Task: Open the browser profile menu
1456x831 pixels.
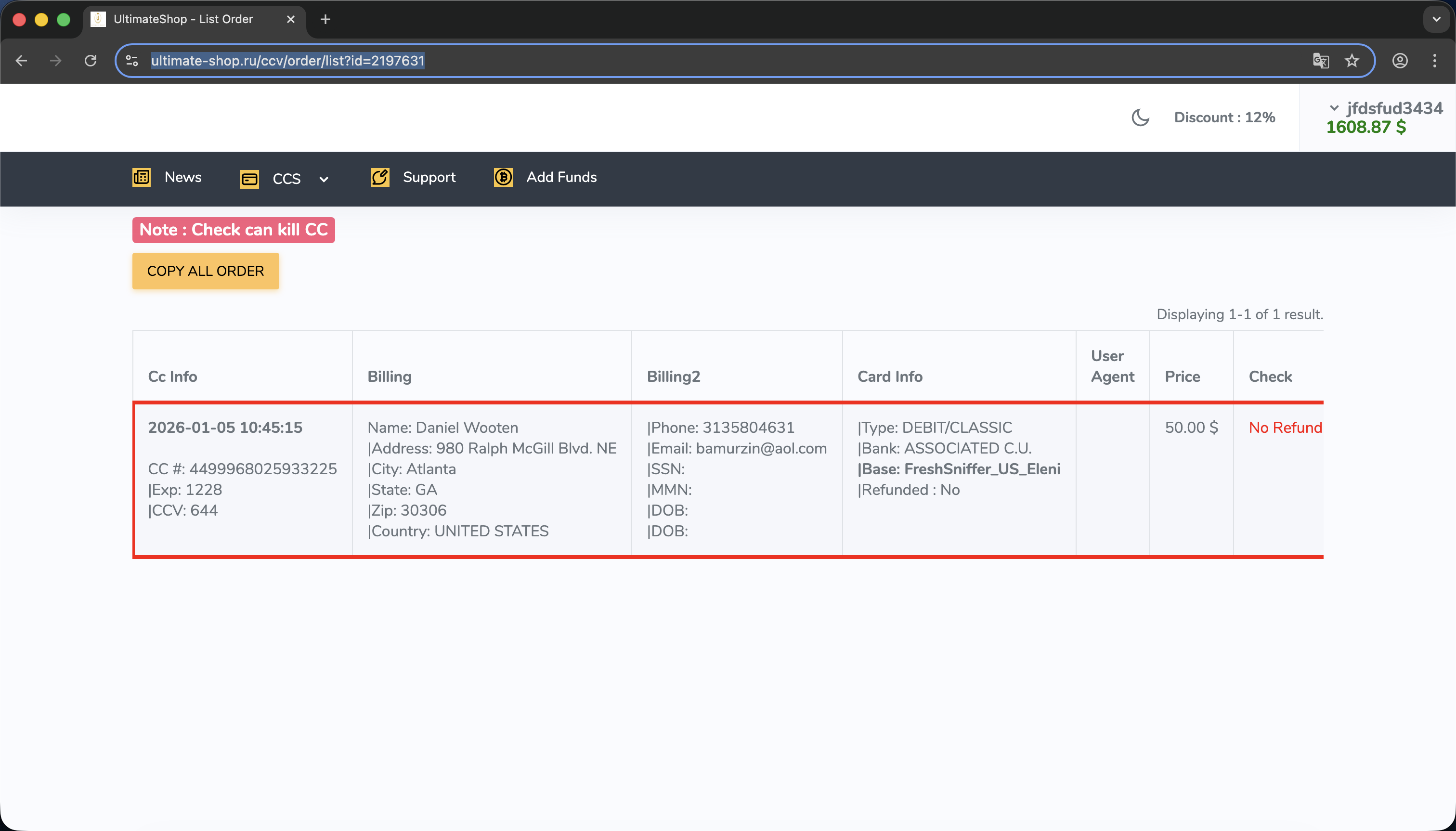Action: click(1400, 61)
